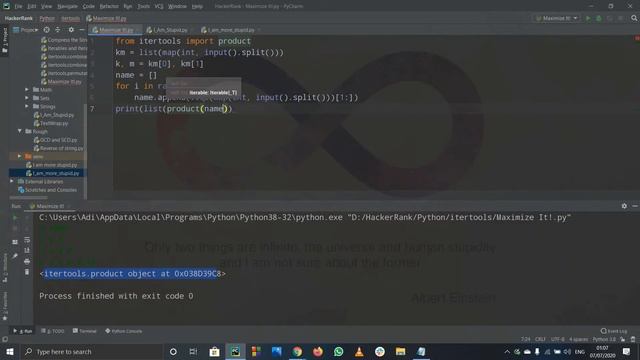
Task: Collapse all in Project panel toolbar
Action: coord(58,30)
